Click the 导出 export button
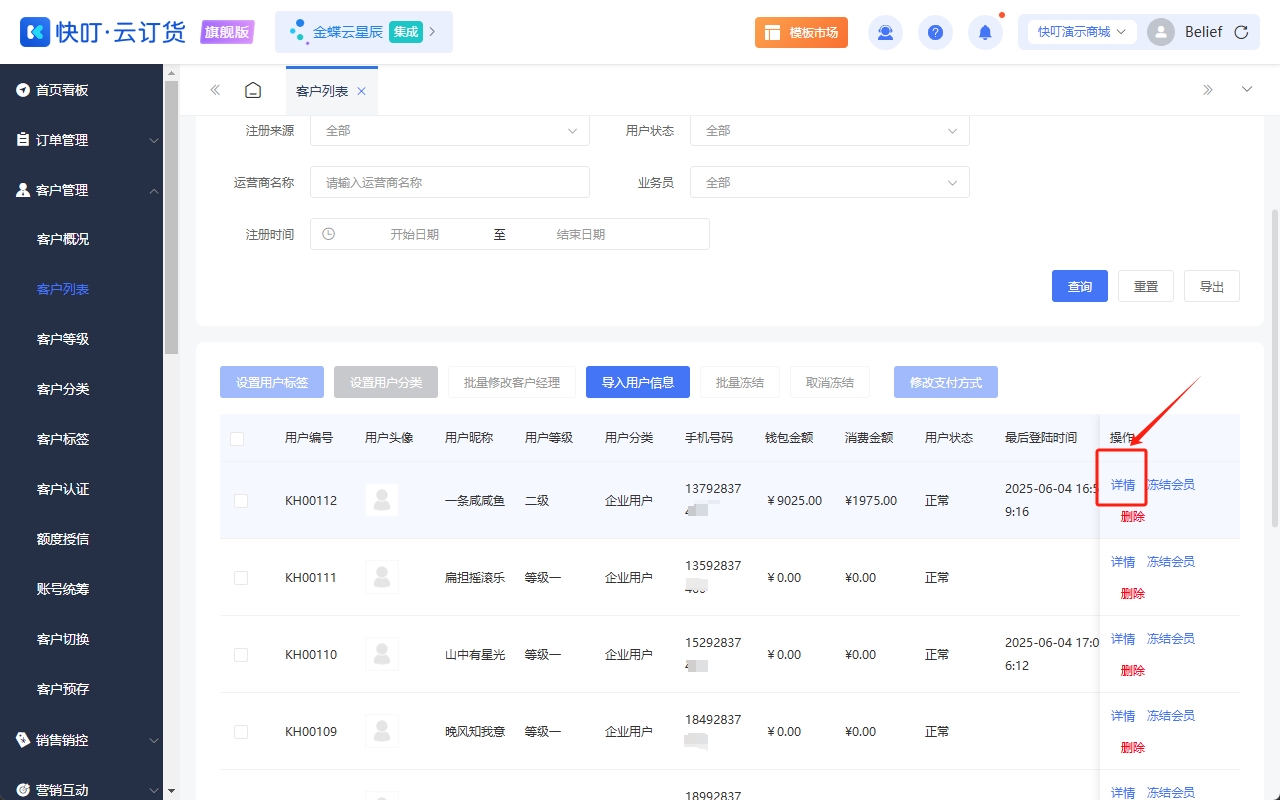The width and height of the screenshot is (1280, 800). click(1212, 286)
